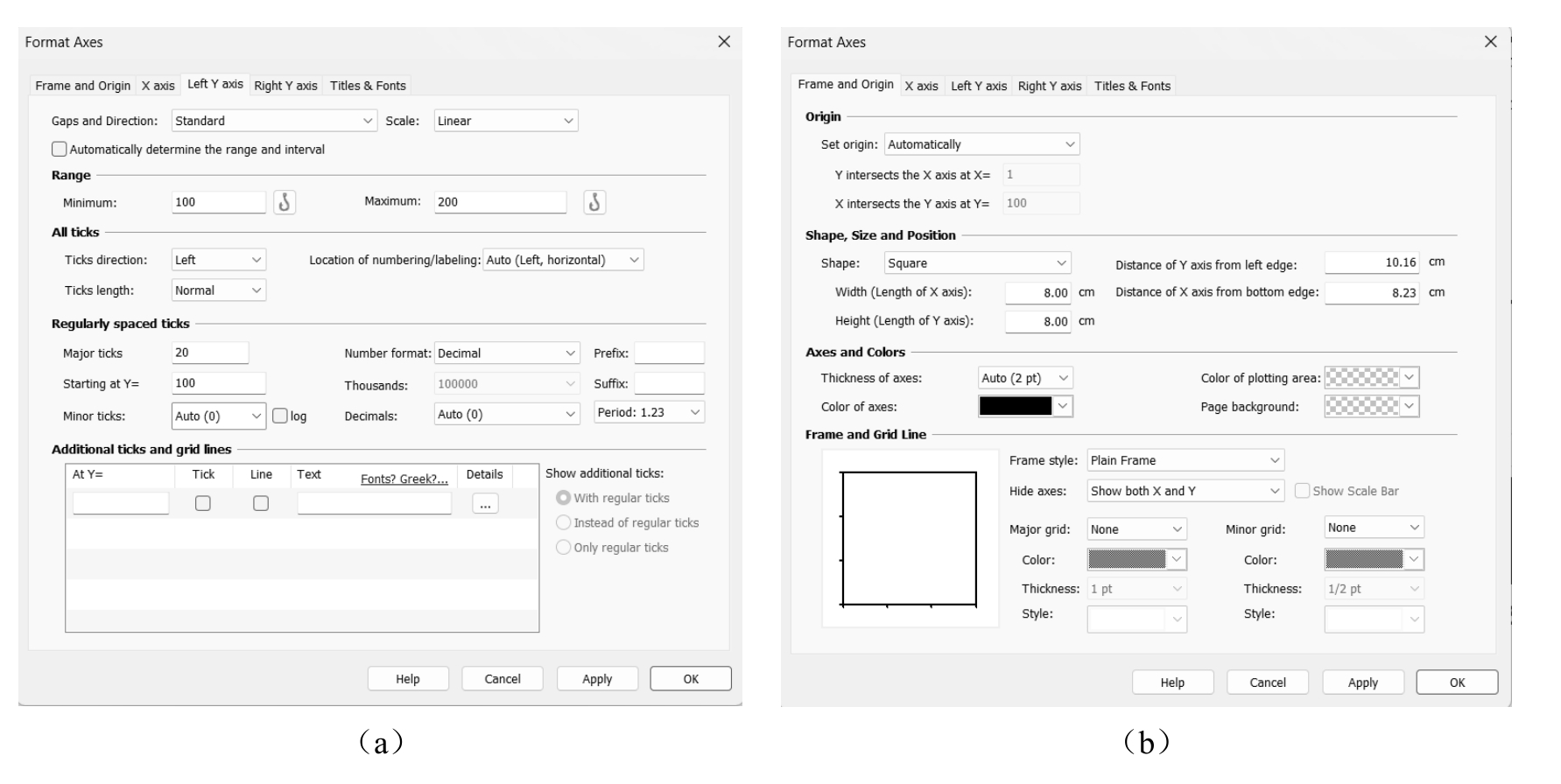Open the Thickness of axes dropdown
Viewport: 1561px width, 784px height.
coord(1025,378)
